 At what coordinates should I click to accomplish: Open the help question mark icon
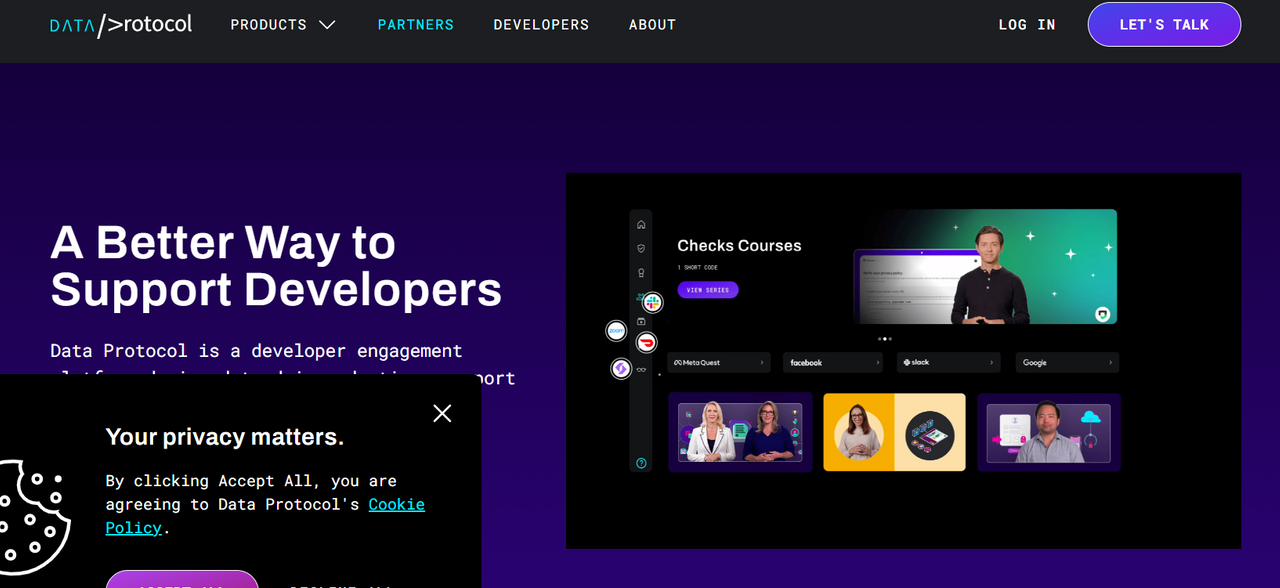click(x=641, y=463)
